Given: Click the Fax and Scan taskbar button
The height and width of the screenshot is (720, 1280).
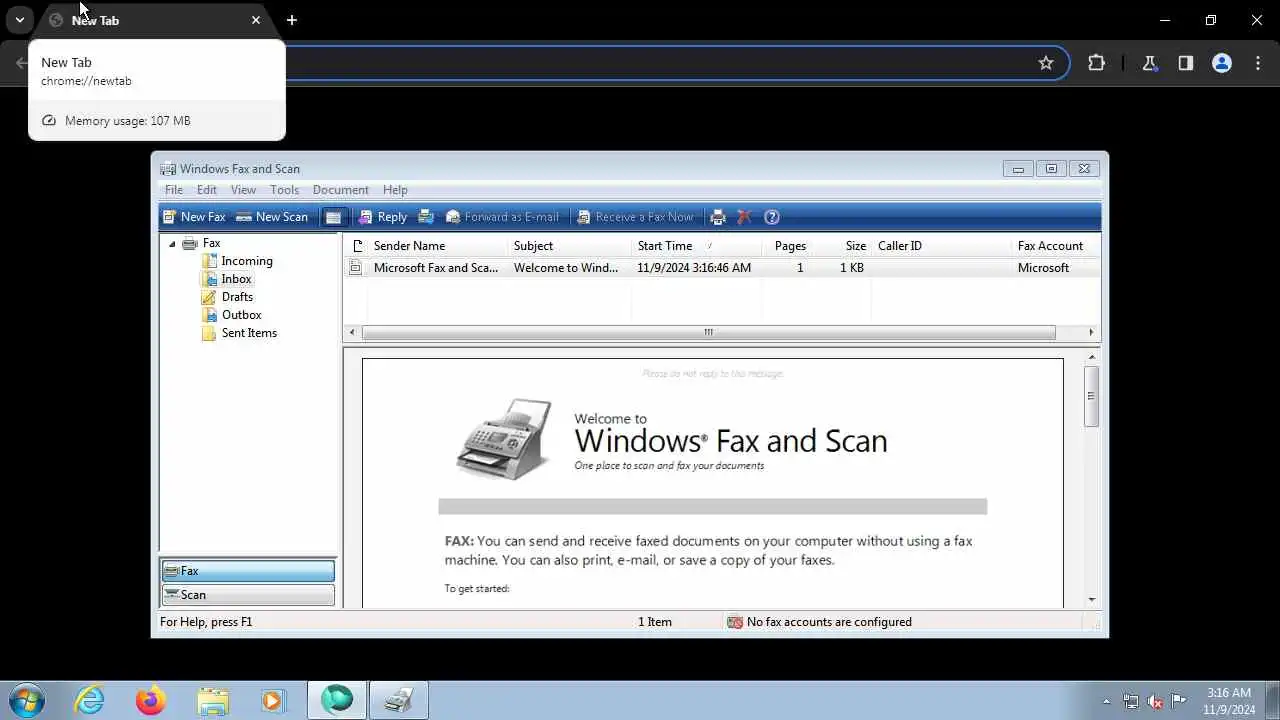Looking at the screenshot, I should coord(399,701).
